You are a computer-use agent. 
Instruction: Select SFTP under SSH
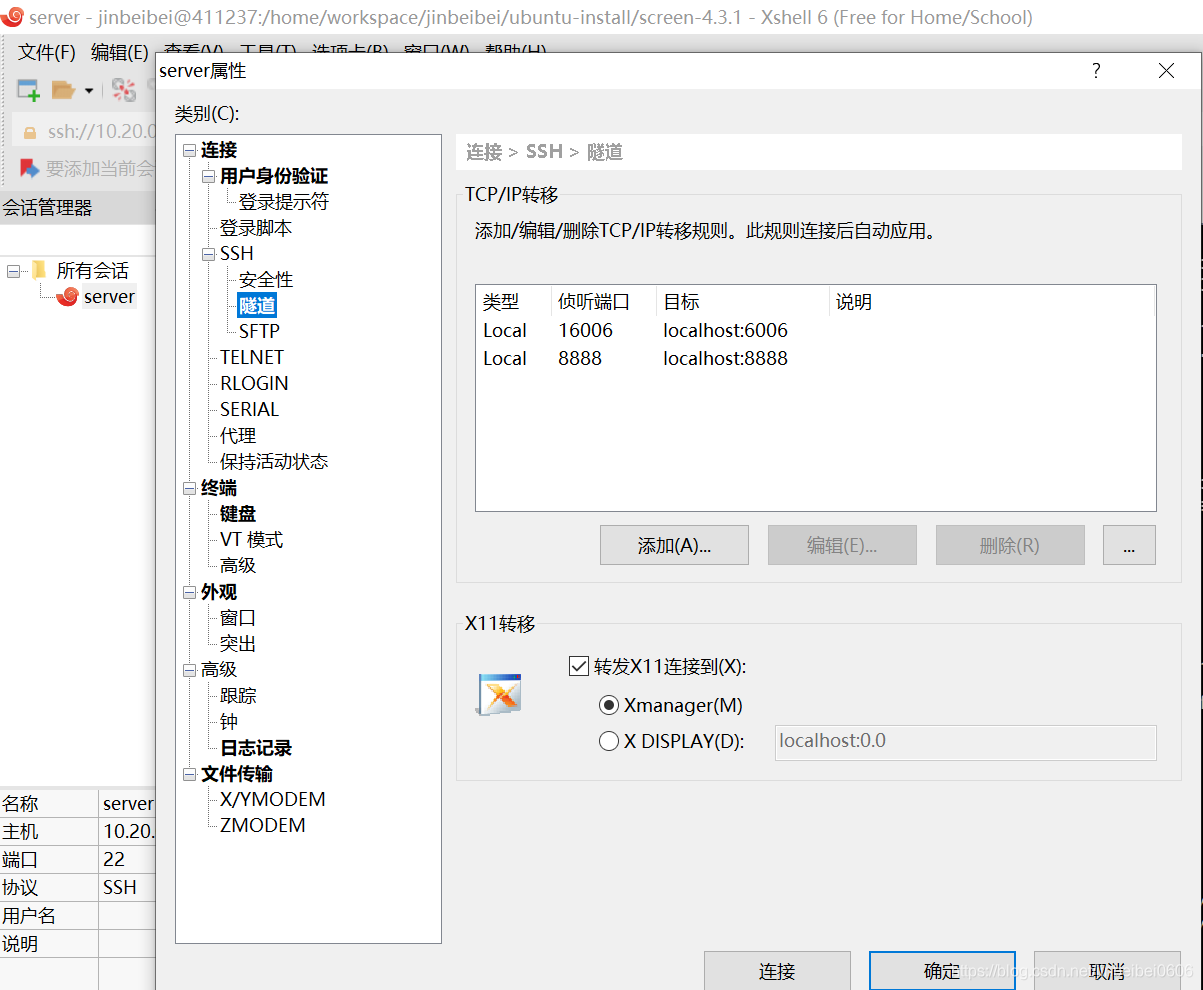pos(259,331)
